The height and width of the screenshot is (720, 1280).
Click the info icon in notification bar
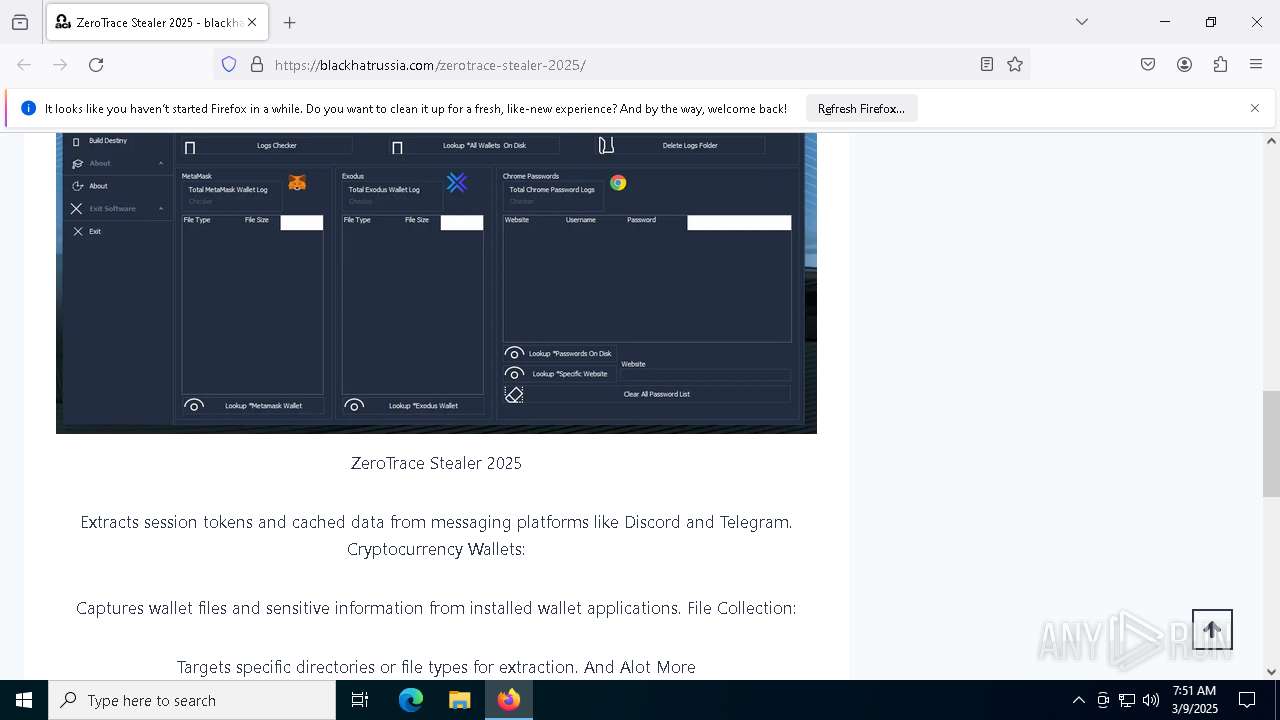(x=28, y=108)
